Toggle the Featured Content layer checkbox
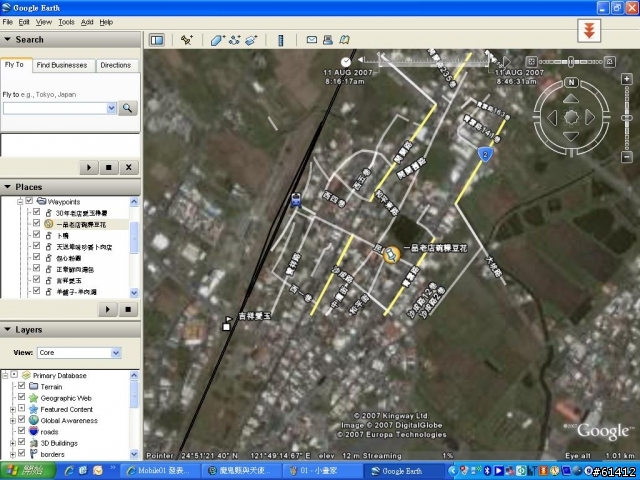 (x=22, y=408)
